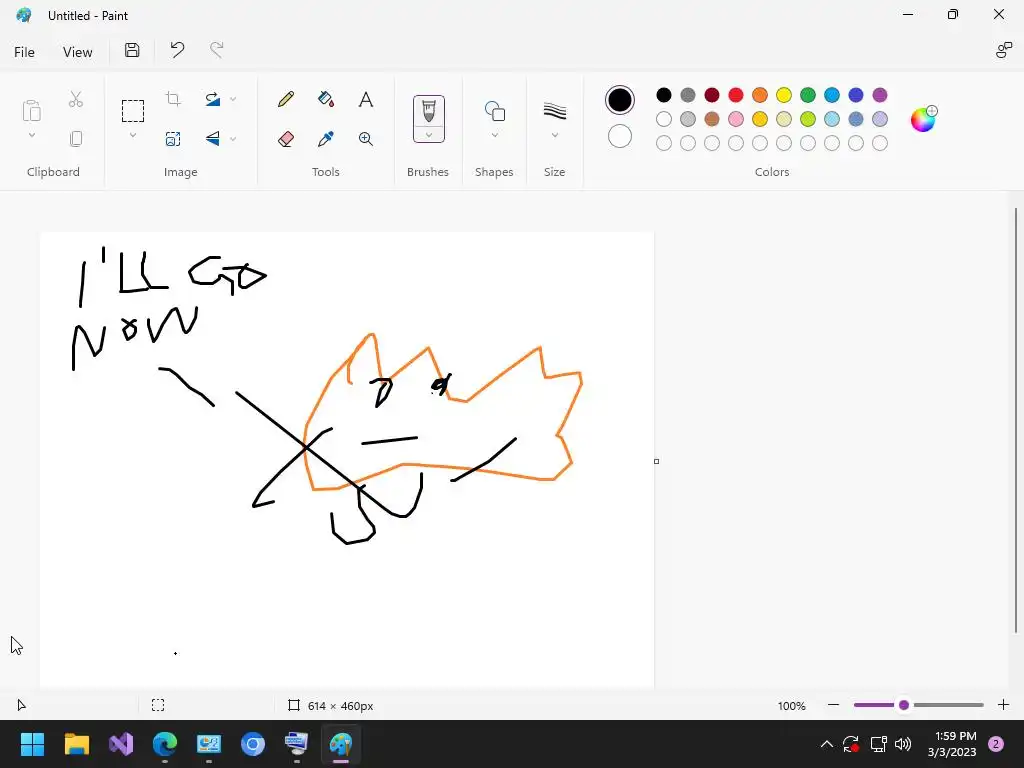Click the zoom out minus button

click(833, 705)
